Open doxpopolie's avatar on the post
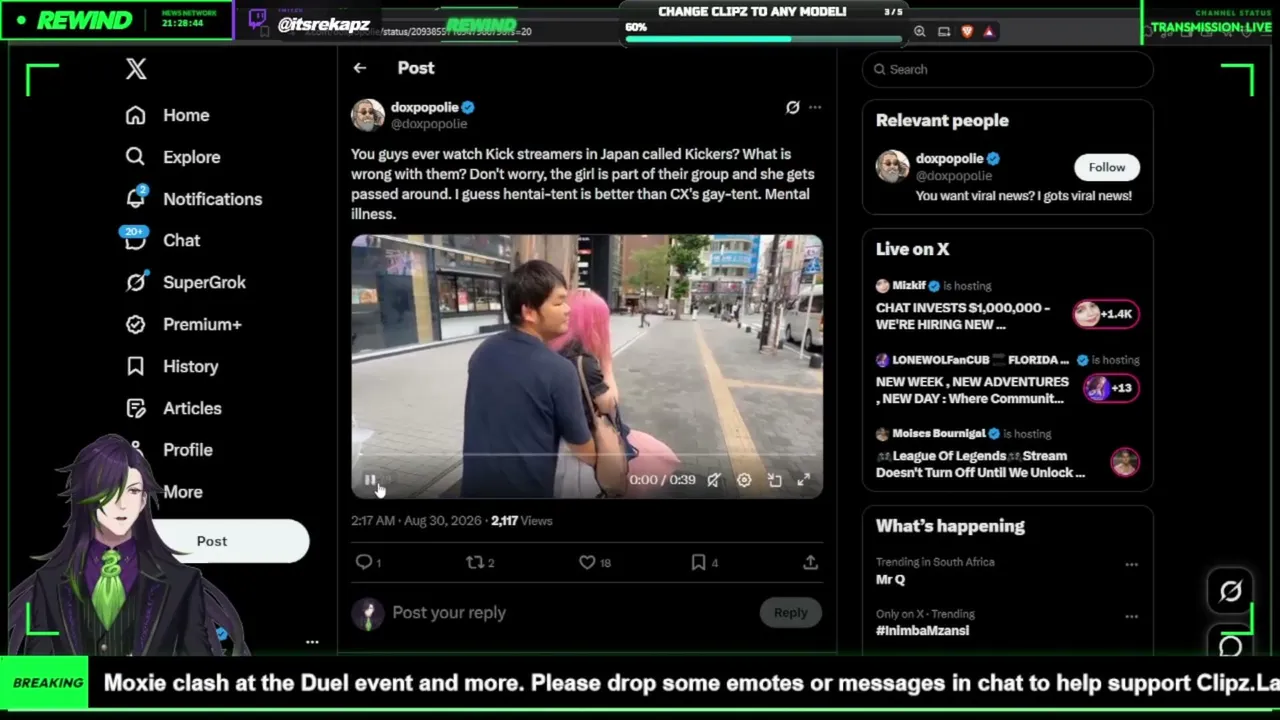 pos(367,115)
